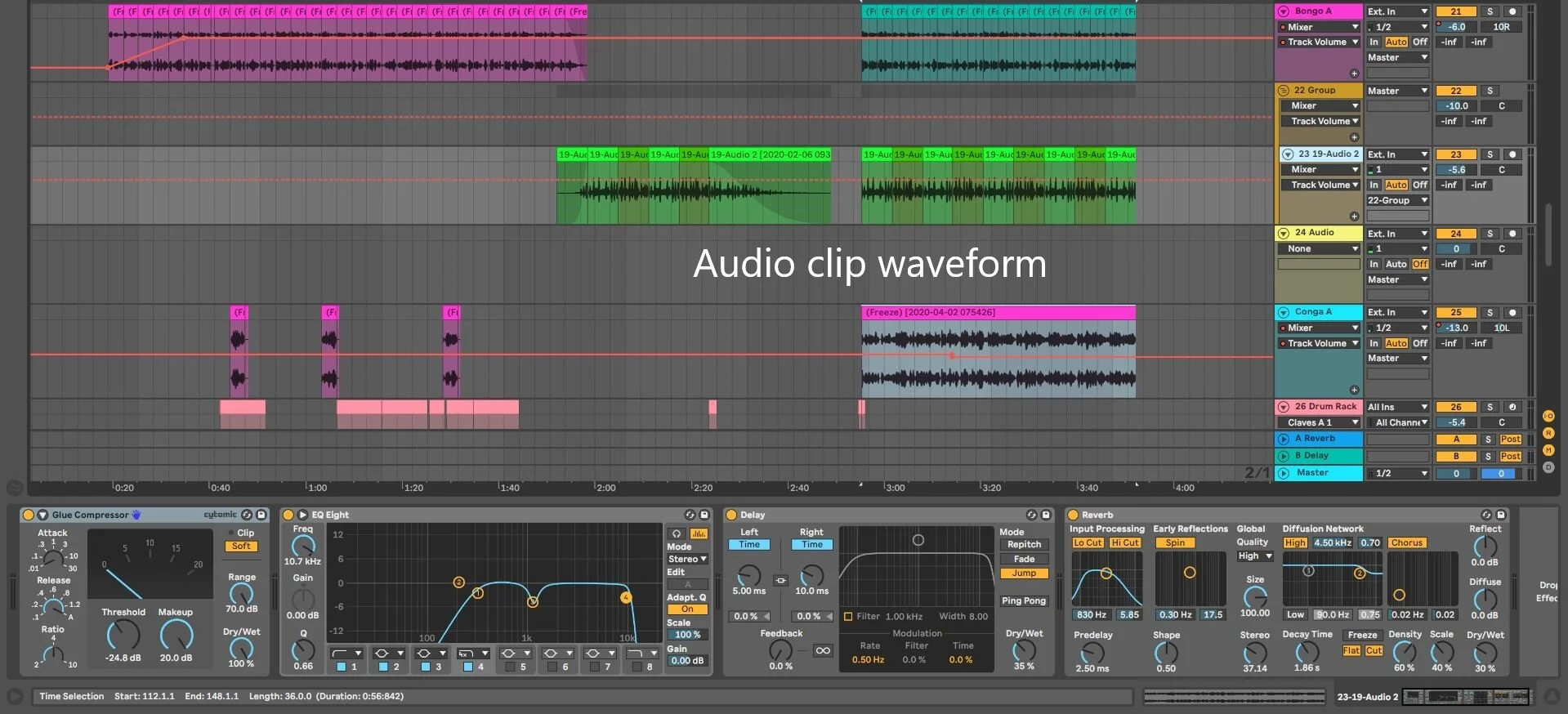Toggle the Mixer section show button
Image resolution: width=1568 pixels, height=714 pixels.
point(1548,451)
